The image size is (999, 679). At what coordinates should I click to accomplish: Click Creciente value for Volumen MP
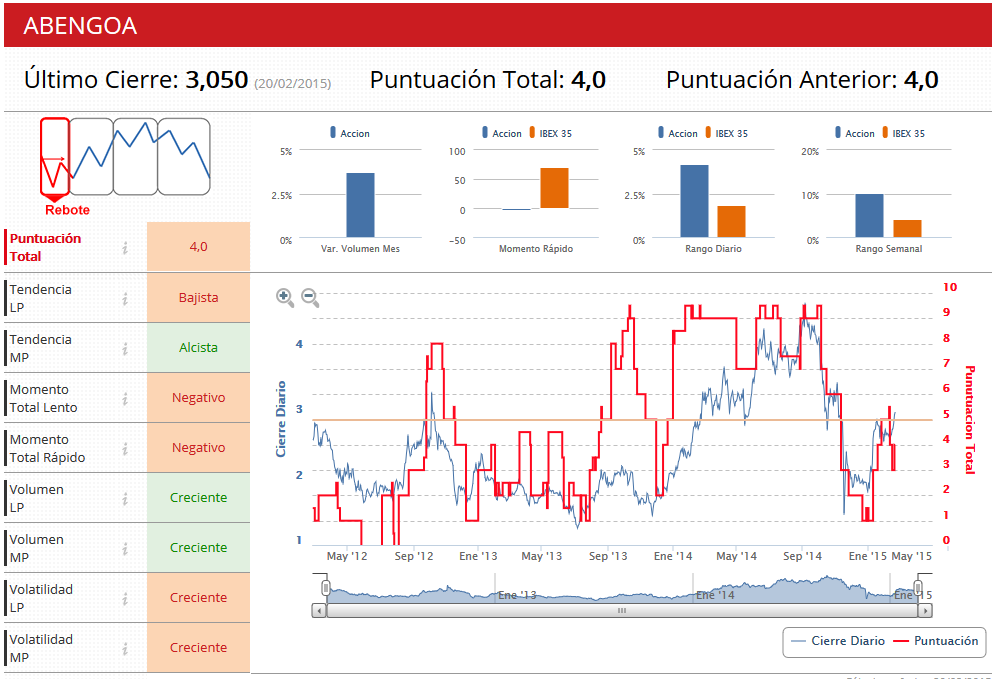pyautogui.click(x=198, y=548)
